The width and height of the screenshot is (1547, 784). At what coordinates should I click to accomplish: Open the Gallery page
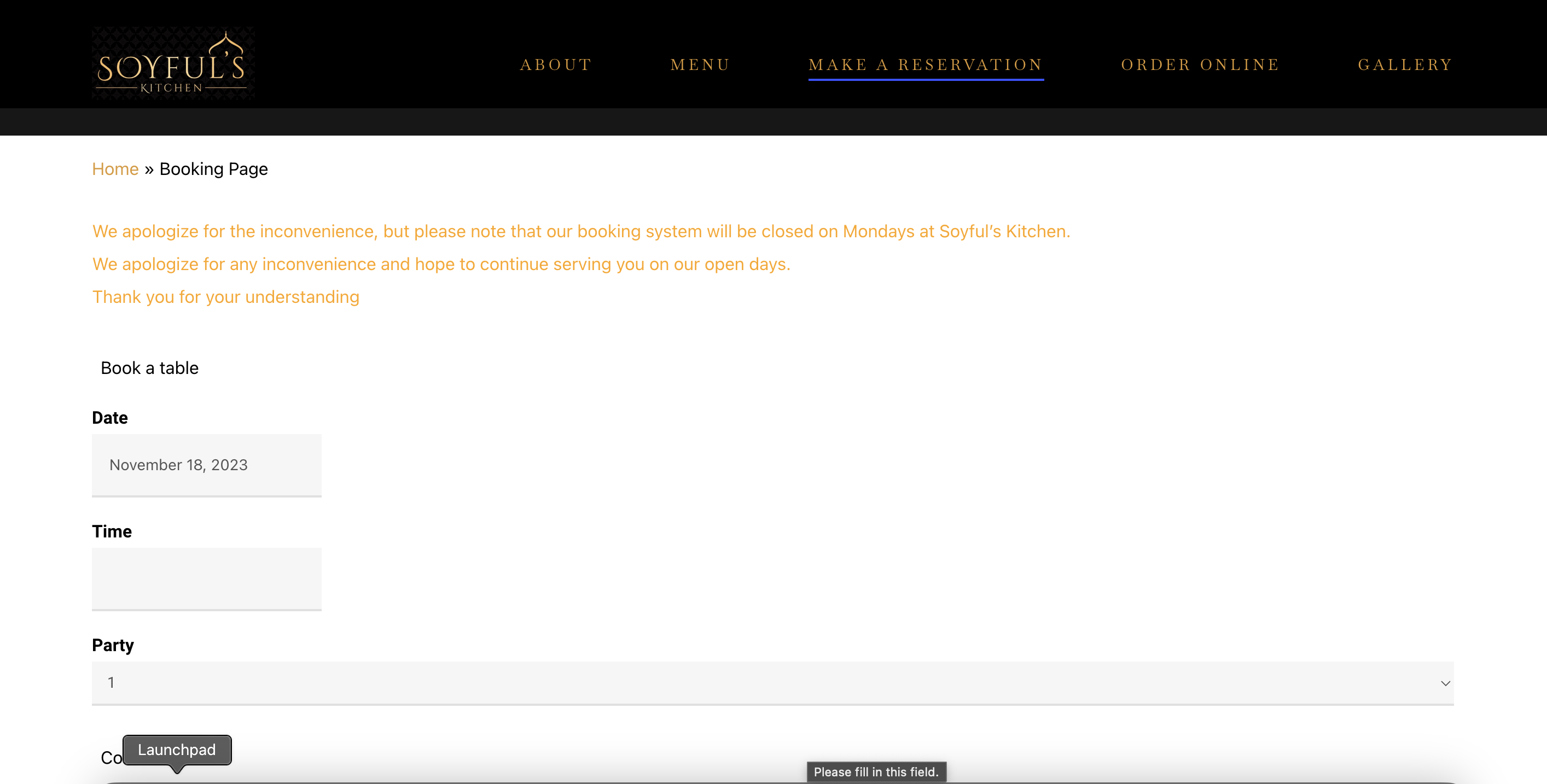[x=1405, y=65]
